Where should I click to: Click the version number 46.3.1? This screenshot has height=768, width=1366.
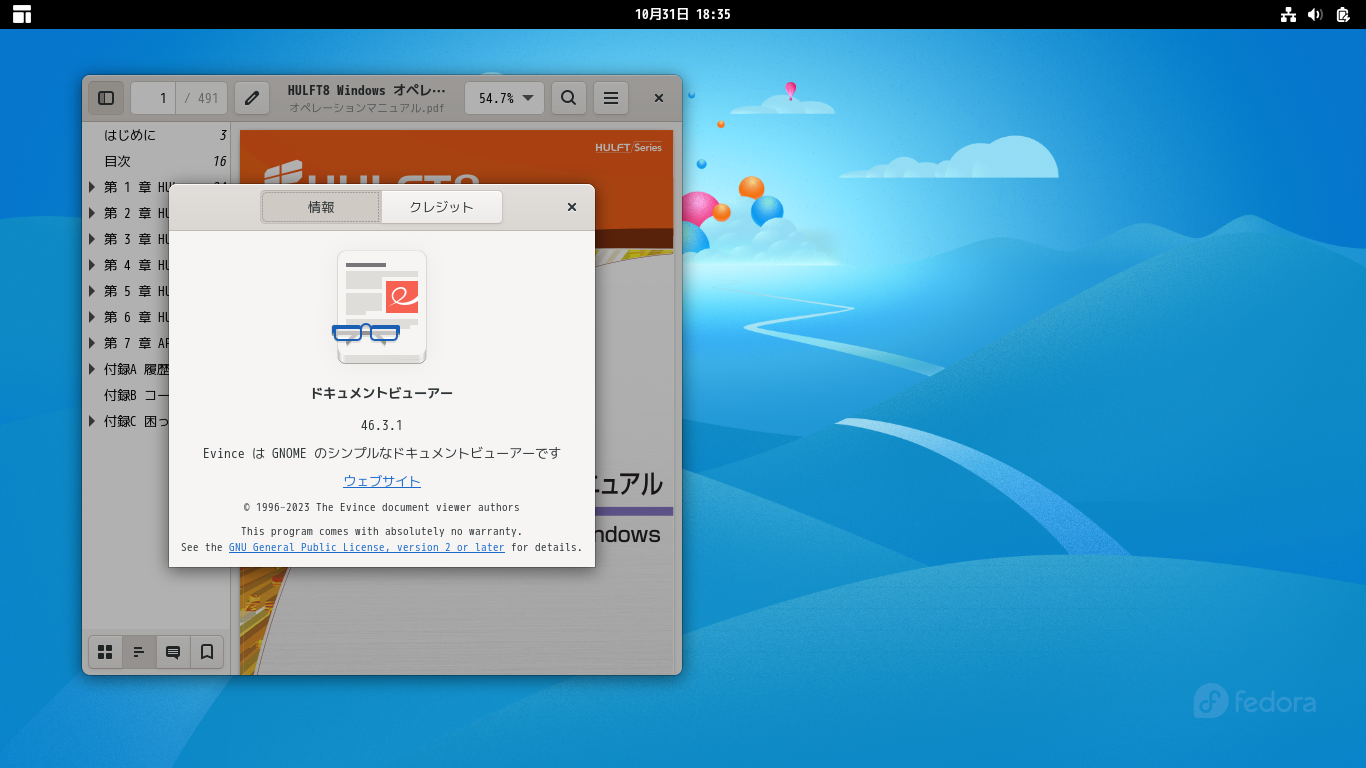pos(382,425)
